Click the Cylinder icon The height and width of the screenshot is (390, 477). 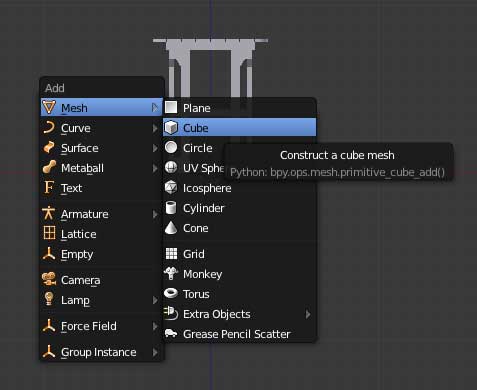[x=171, y=207]
